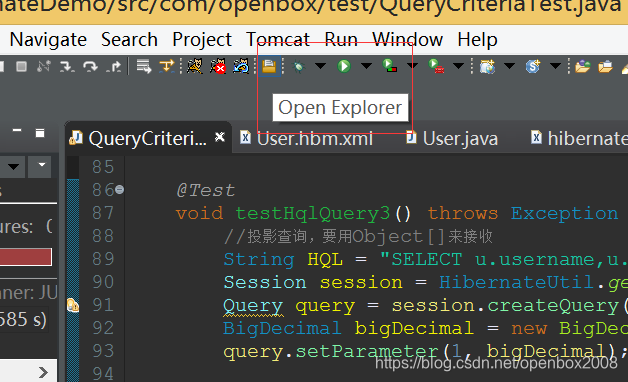Click the Open Task folder icon
This screenshot has height=382, width=628.
605,66
